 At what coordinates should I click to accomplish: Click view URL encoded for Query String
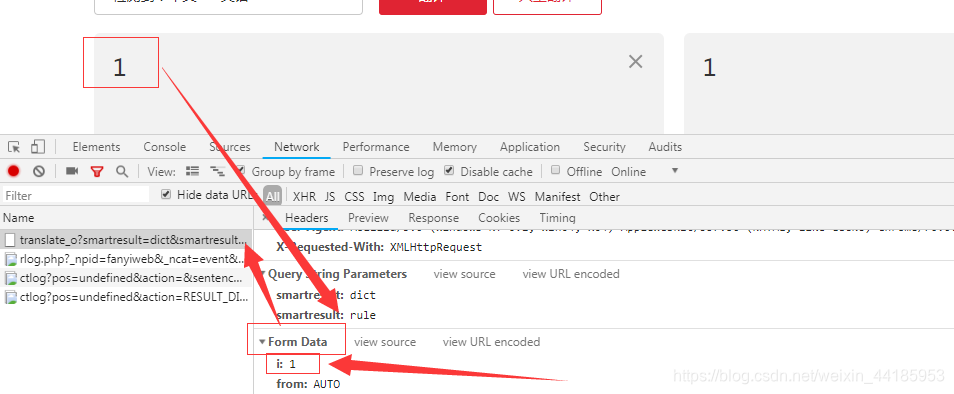pos(571,274)
